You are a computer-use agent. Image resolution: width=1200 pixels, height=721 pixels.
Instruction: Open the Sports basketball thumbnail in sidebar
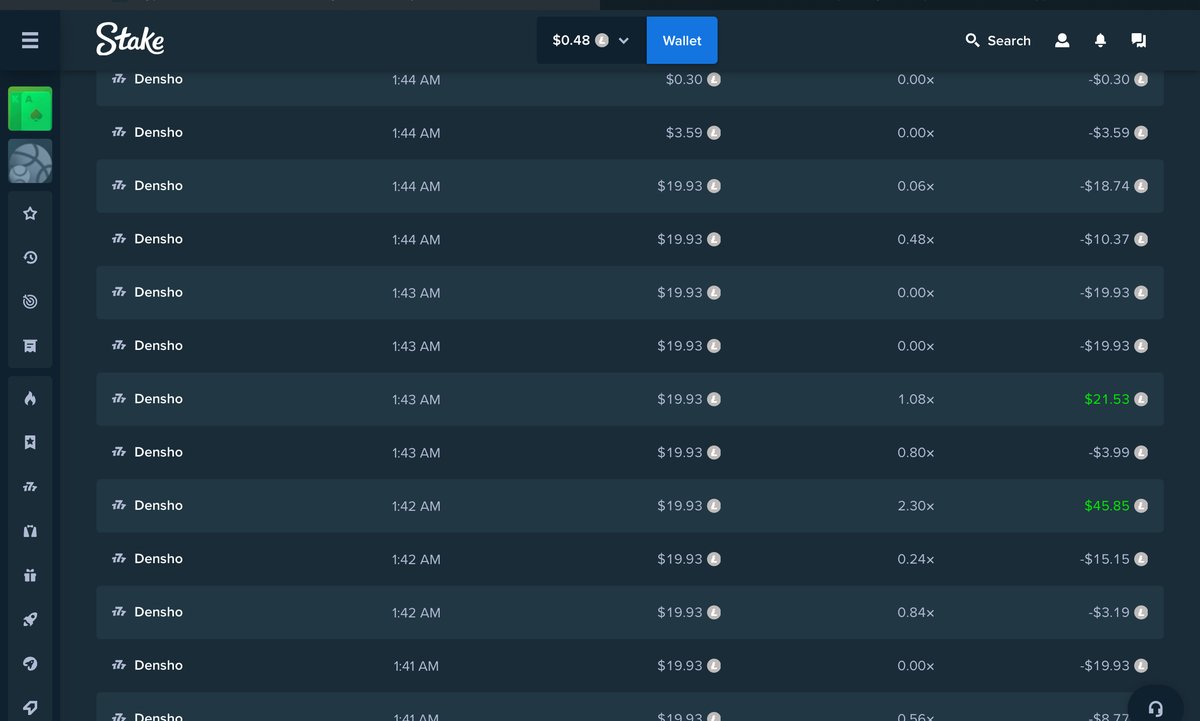pos(30,161)
